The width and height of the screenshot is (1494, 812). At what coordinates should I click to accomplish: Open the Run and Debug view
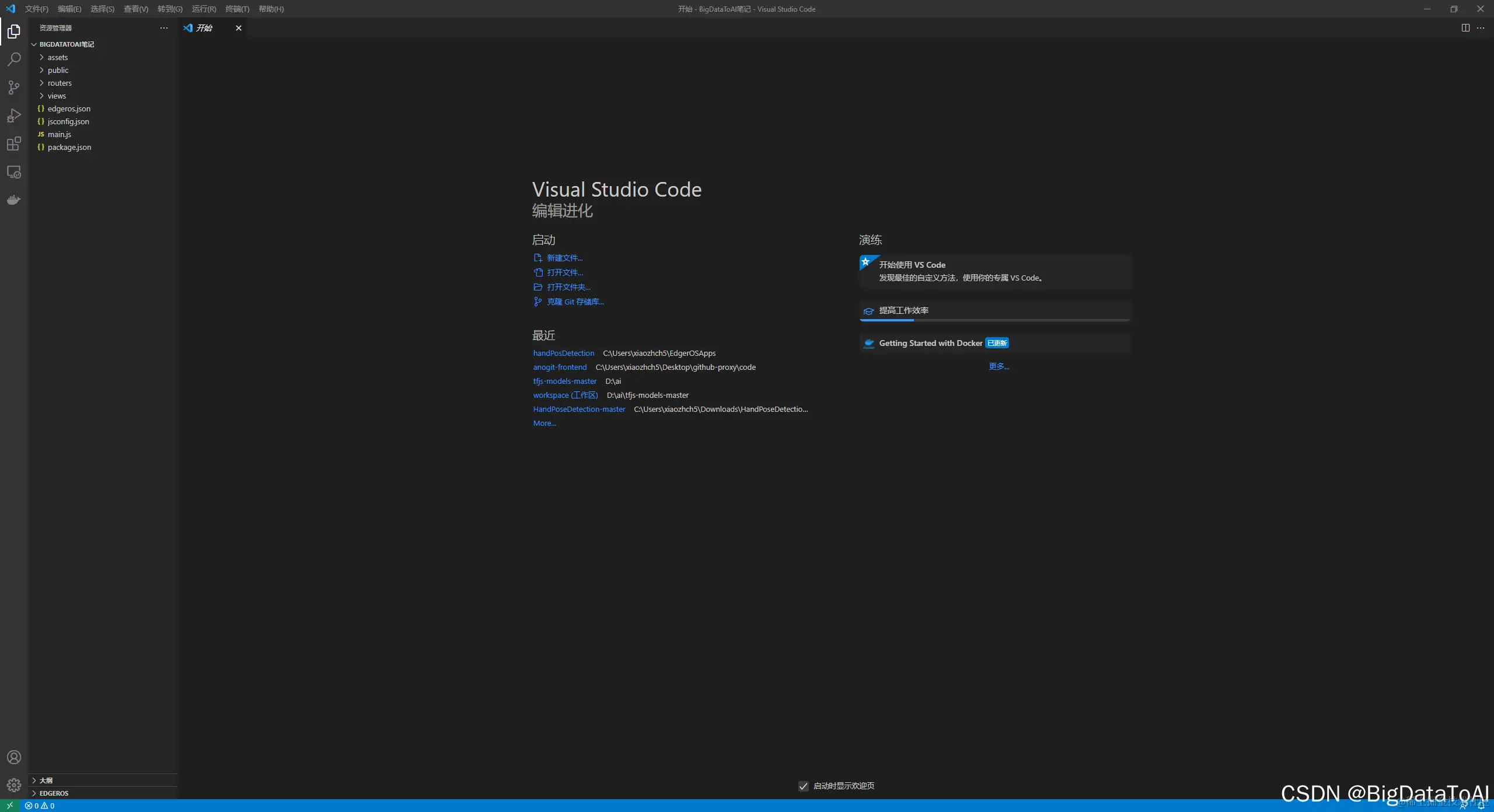tap(14, 116)
